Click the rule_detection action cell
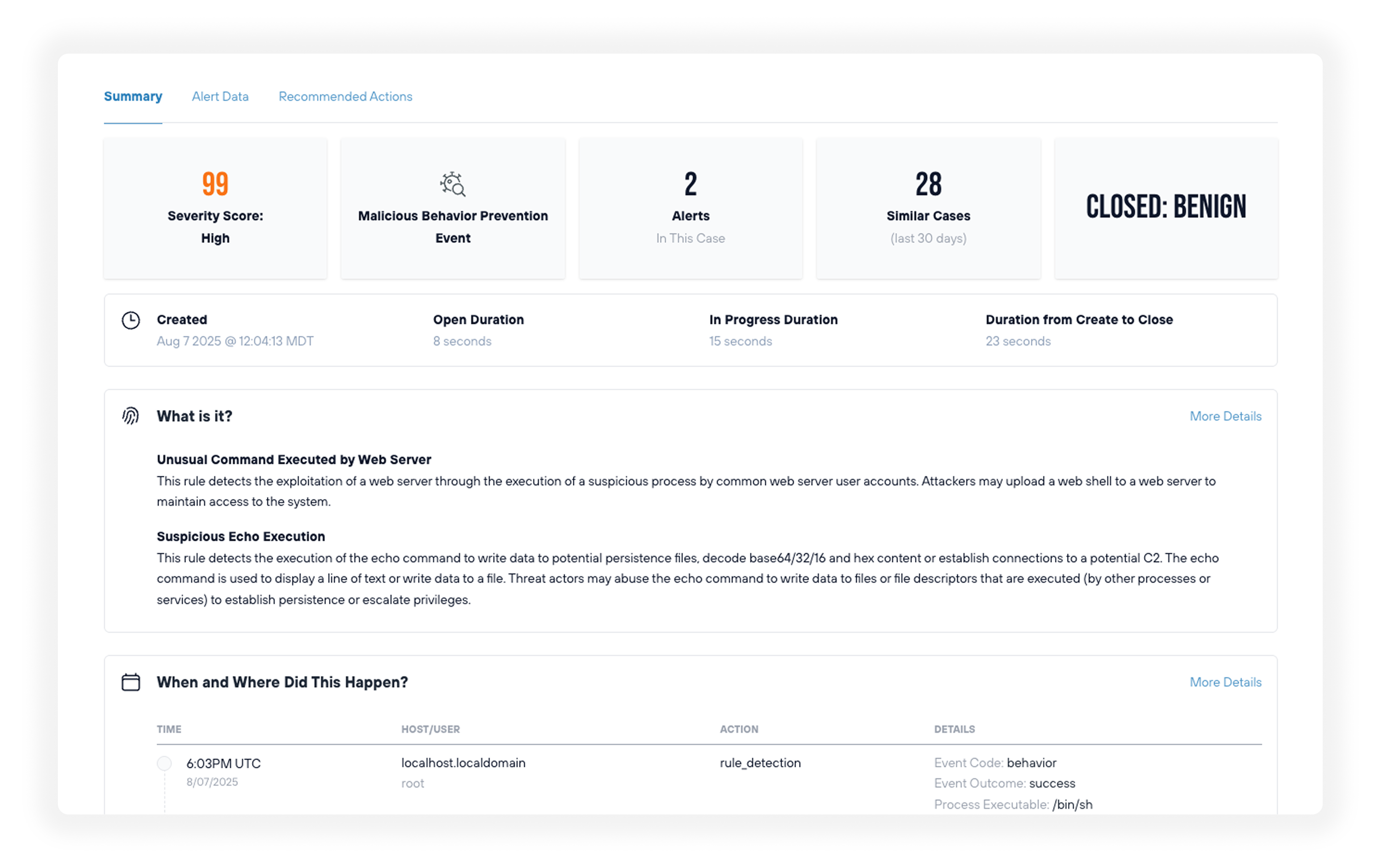The width and height of the screenshot is (1380, 868). (x=760, y=763)
